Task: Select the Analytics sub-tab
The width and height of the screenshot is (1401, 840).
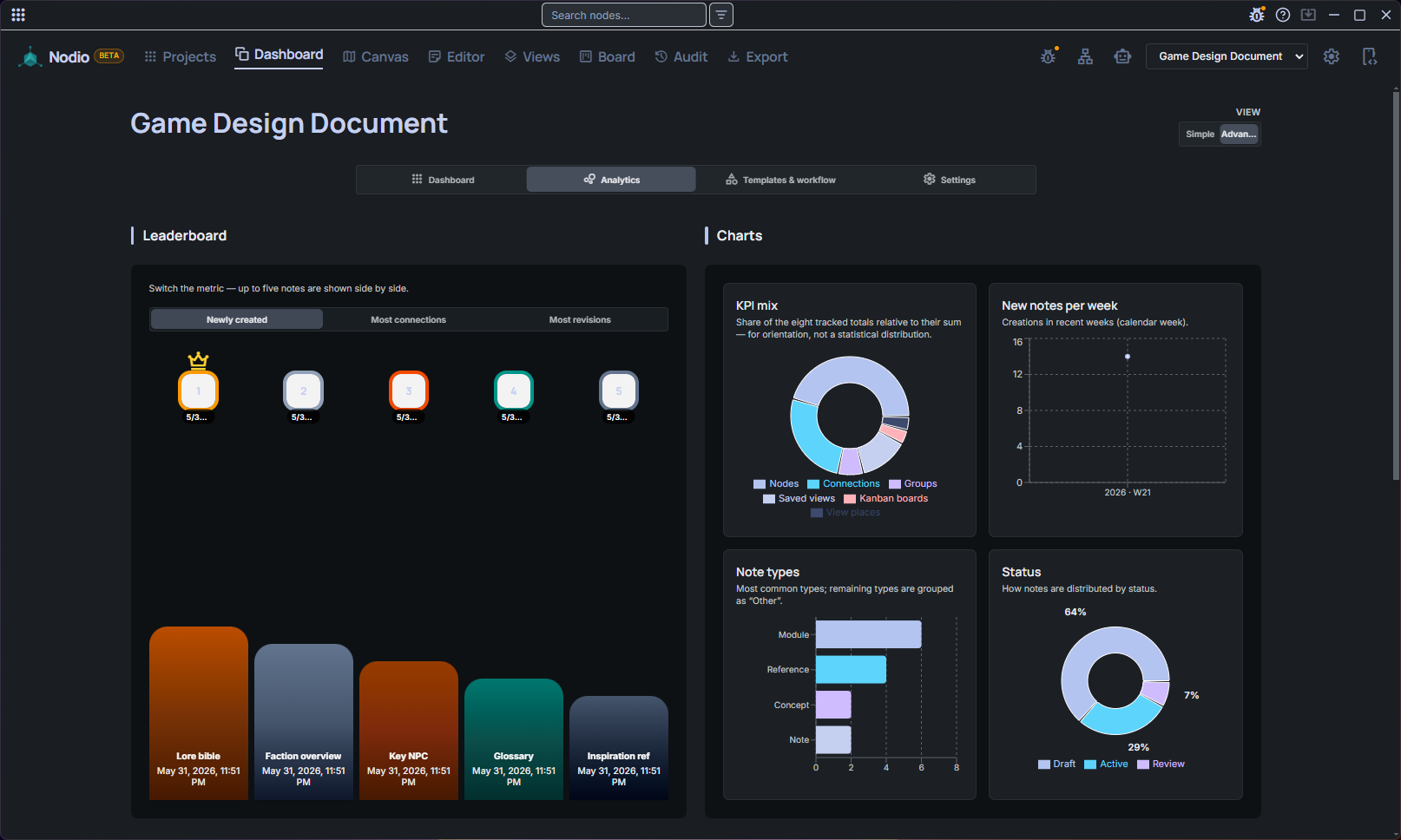Action: 611,180
